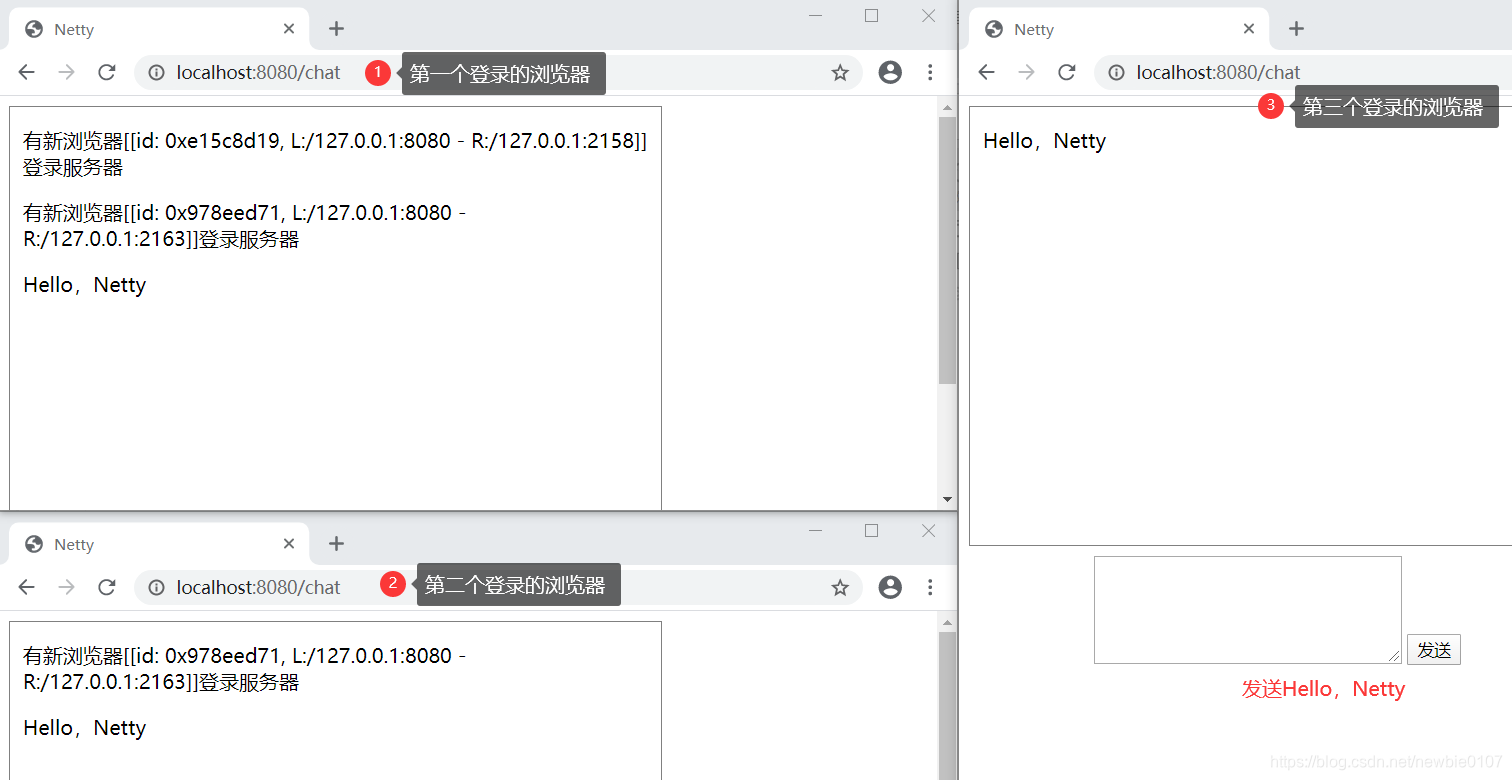Click the 发送 send button
Viewport: 1512px width, 780px height.
[1434, 650]
